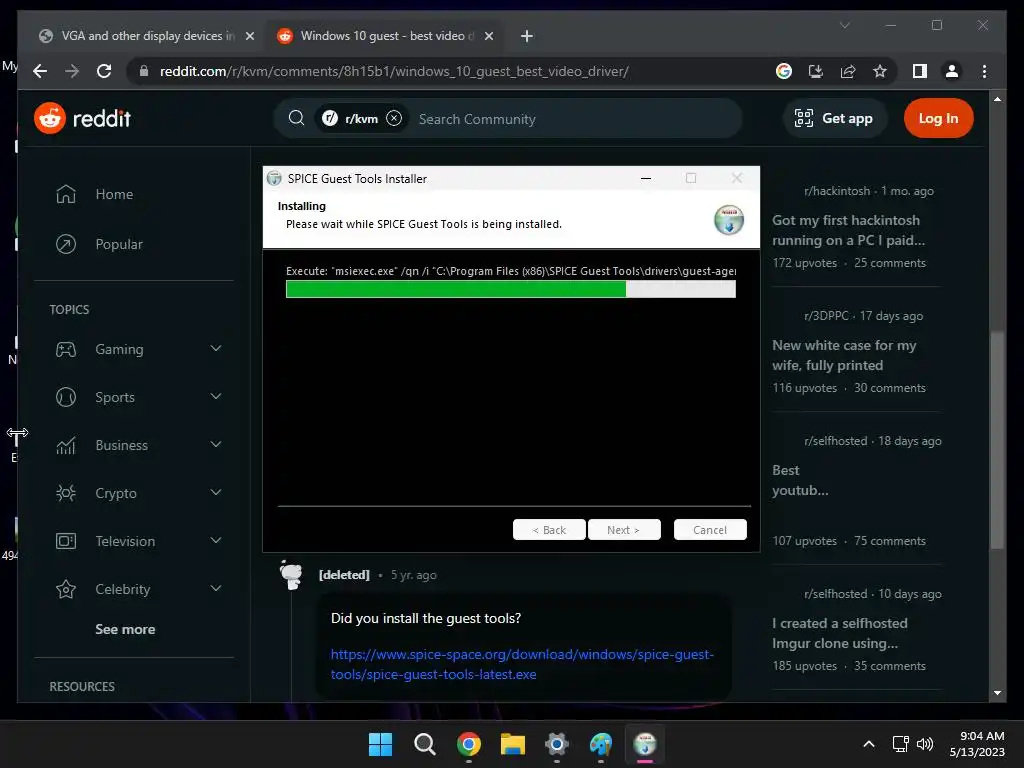Minimize the SPICE Guest Tools Installer
Viewport: 1024px width, 768px height.
pos(646,178)
